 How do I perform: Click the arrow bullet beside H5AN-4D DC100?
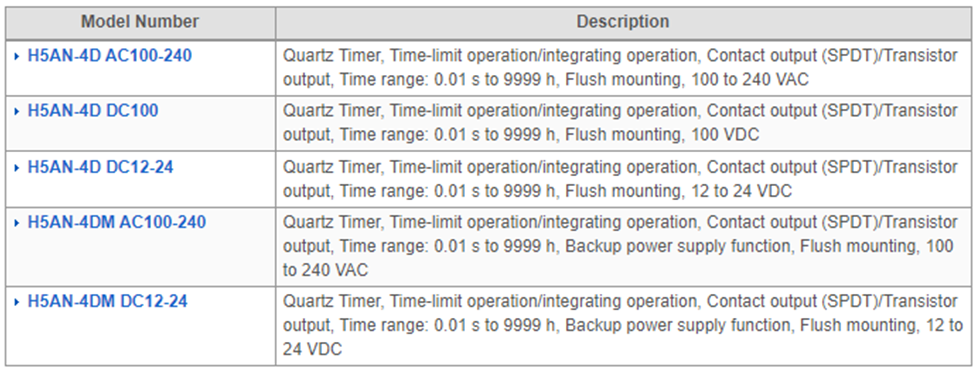click(18, 111)
